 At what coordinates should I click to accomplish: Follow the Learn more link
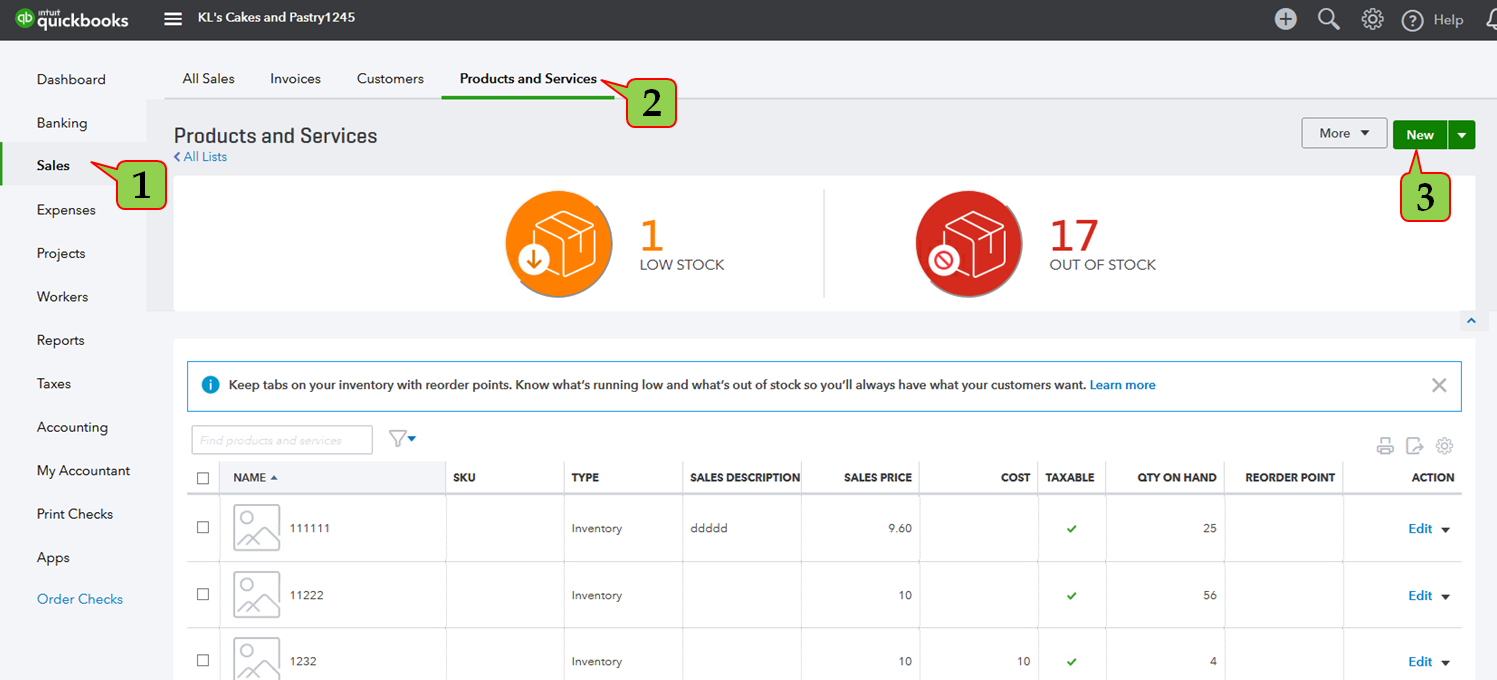(x=1122, y=385)
